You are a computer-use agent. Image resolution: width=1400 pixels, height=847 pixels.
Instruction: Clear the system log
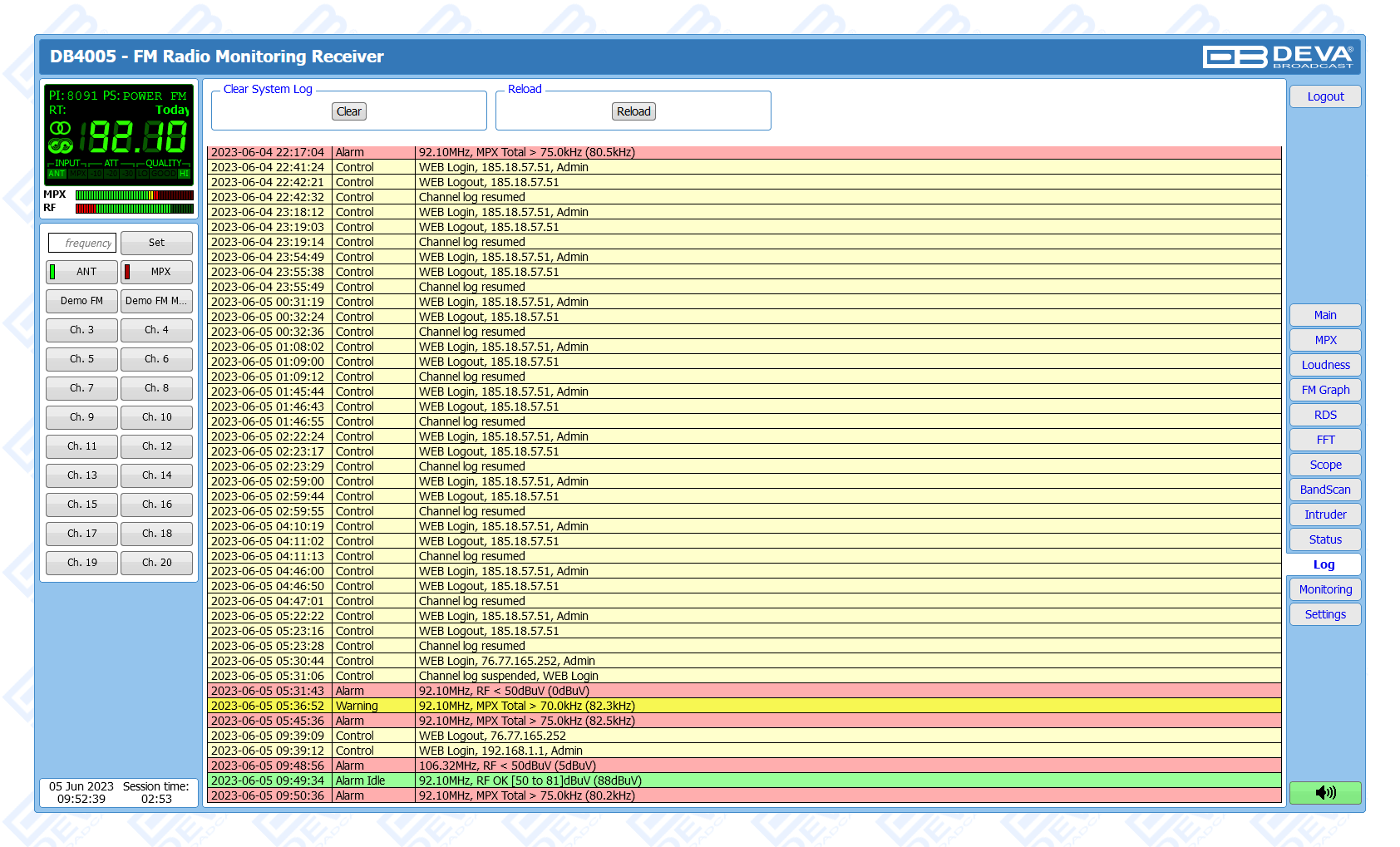tap(349, 111)
